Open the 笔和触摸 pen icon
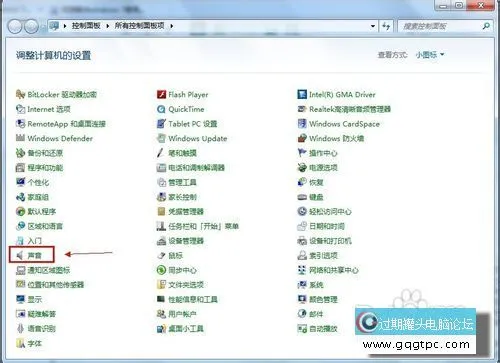Viewport: 500px width, 363px height. [161, 153]
